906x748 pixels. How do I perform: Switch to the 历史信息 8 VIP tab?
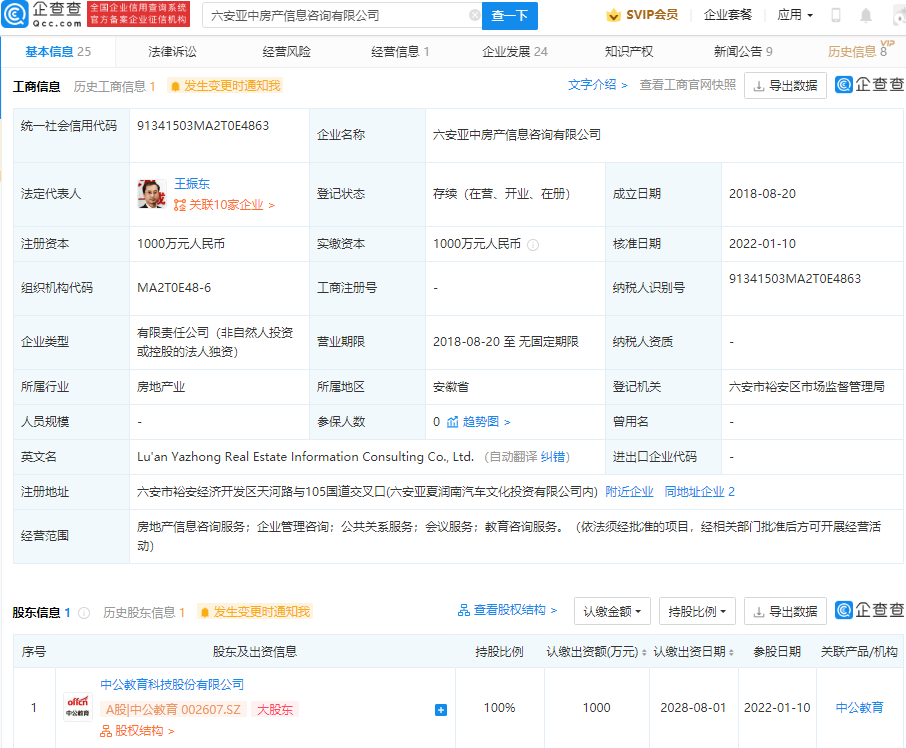click(859, 51)
